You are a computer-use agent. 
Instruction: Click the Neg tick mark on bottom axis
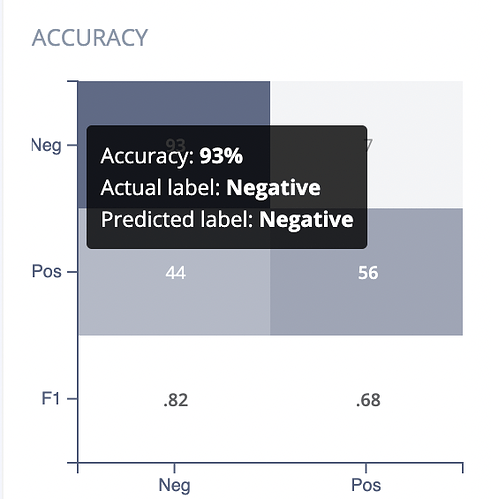(174, 468)
